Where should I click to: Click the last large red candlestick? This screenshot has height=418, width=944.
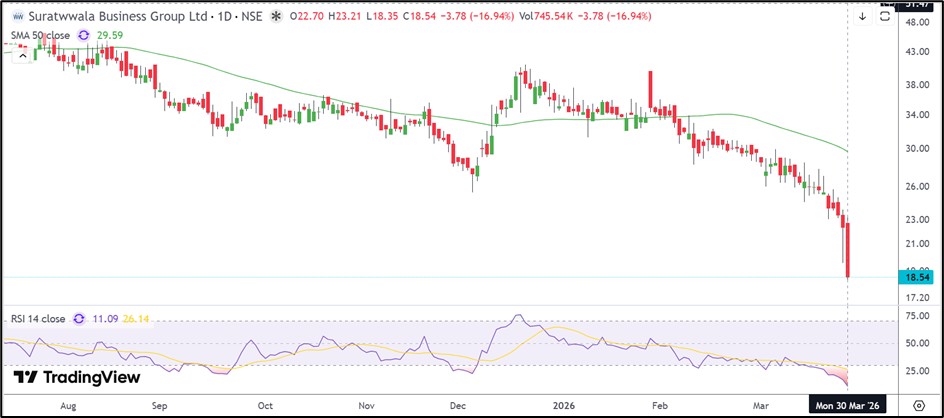[848, 250]
